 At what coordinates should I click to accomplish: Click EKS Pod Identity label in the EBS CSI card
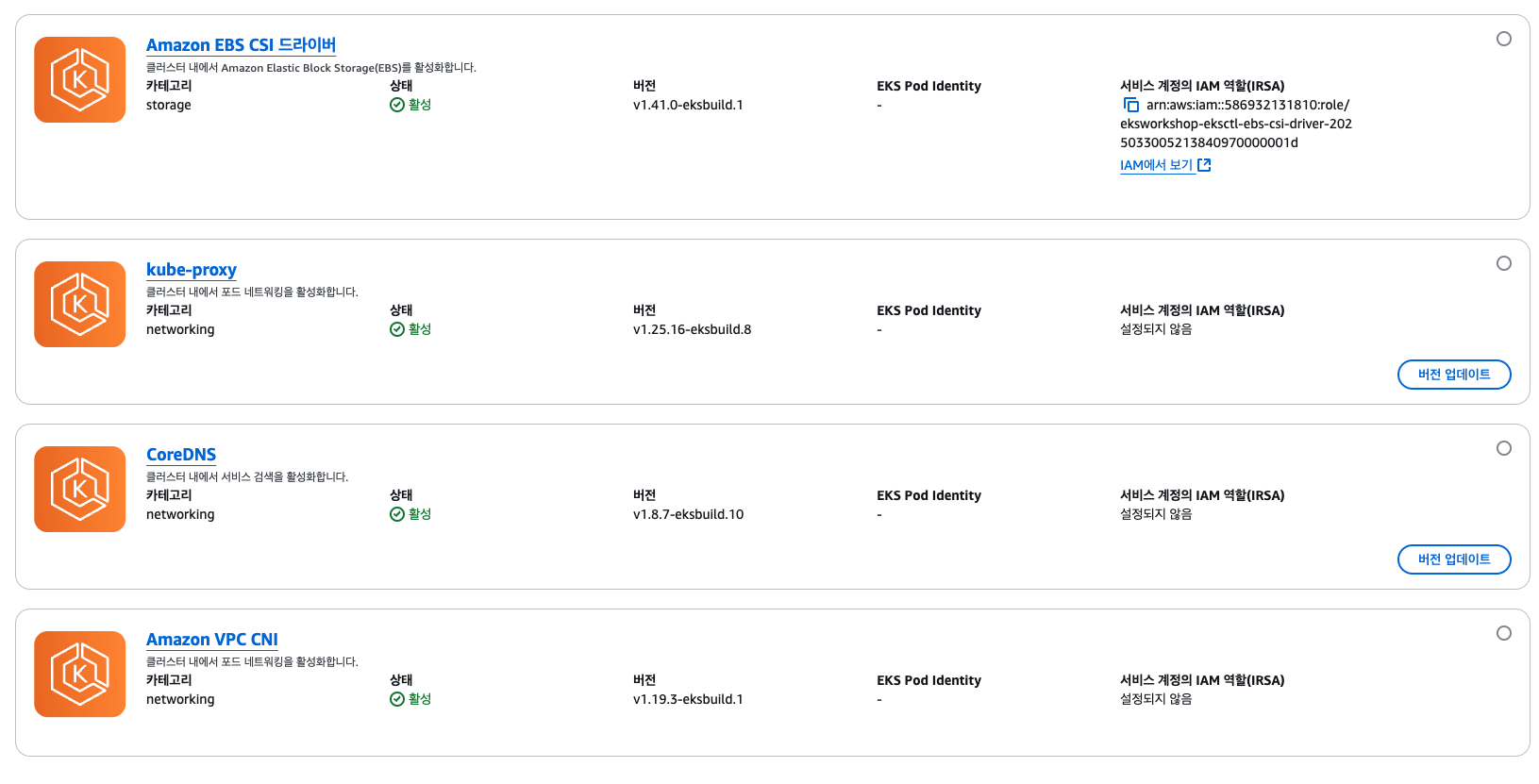tap(928, 86)
